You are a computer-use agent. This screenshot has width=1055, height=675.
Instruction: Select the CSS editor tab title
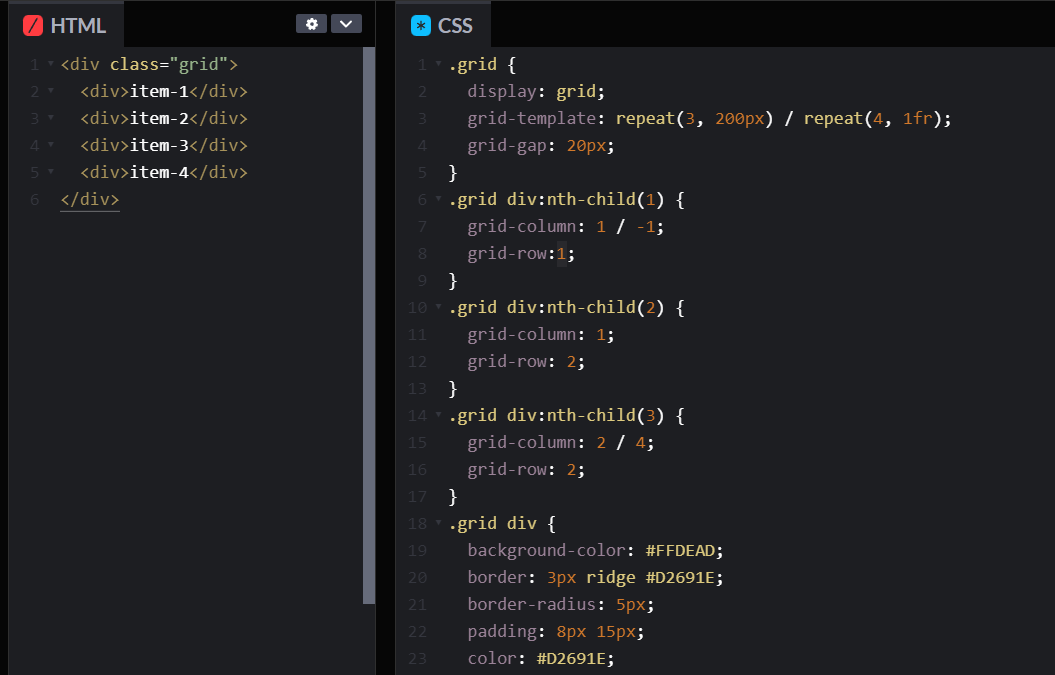tap(455, 25)
